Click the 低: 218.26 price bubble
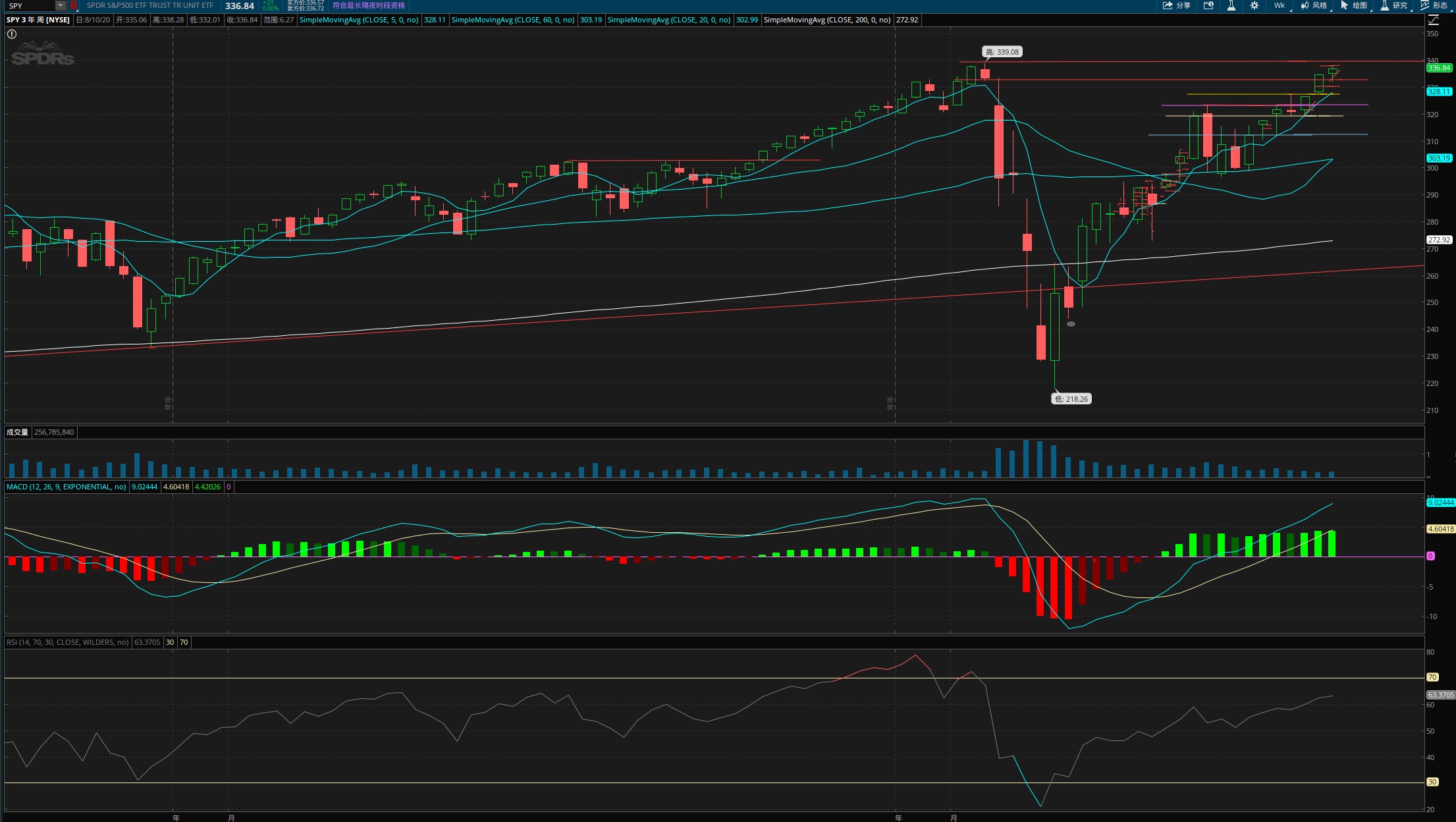The image size is (1456, 822). click(x=1071, y=399)
